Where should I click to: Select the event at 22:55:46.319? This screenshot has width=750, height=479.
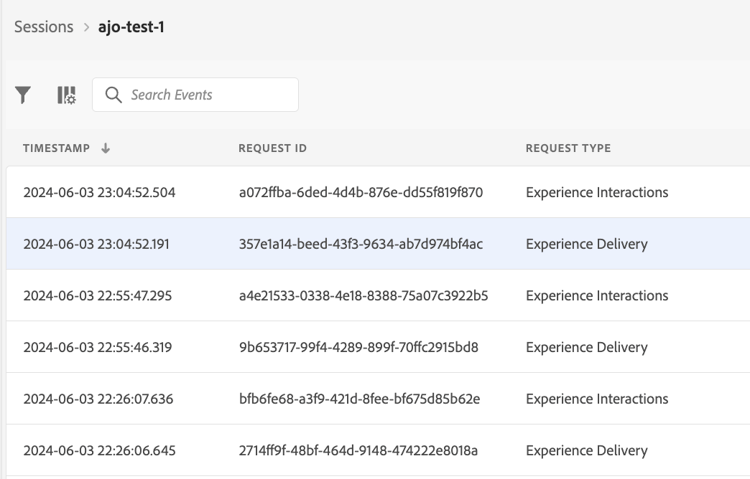(x=378, y=347)
